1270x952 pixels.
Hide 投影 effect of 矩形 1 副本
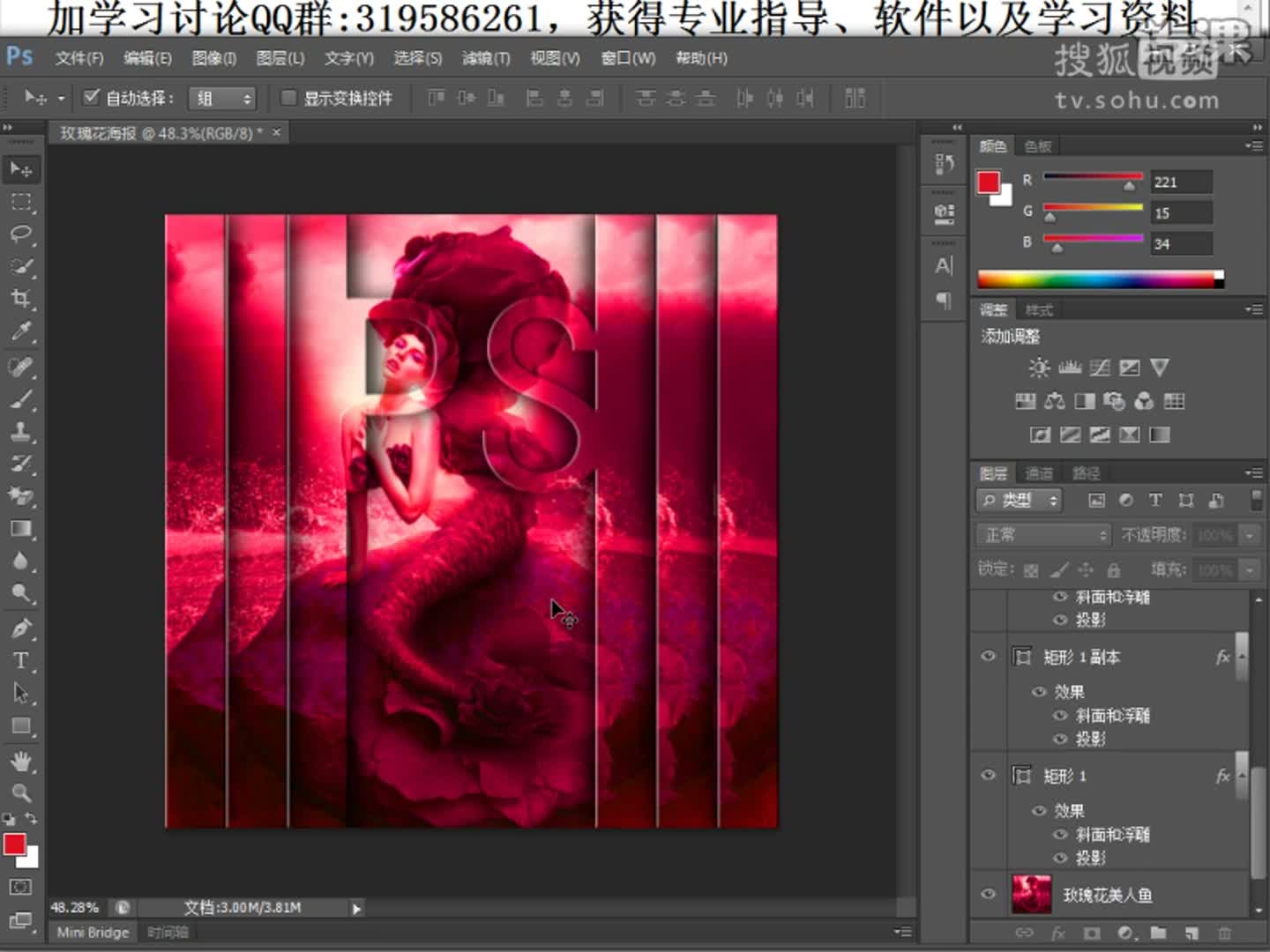click(x=1060, y=739)
